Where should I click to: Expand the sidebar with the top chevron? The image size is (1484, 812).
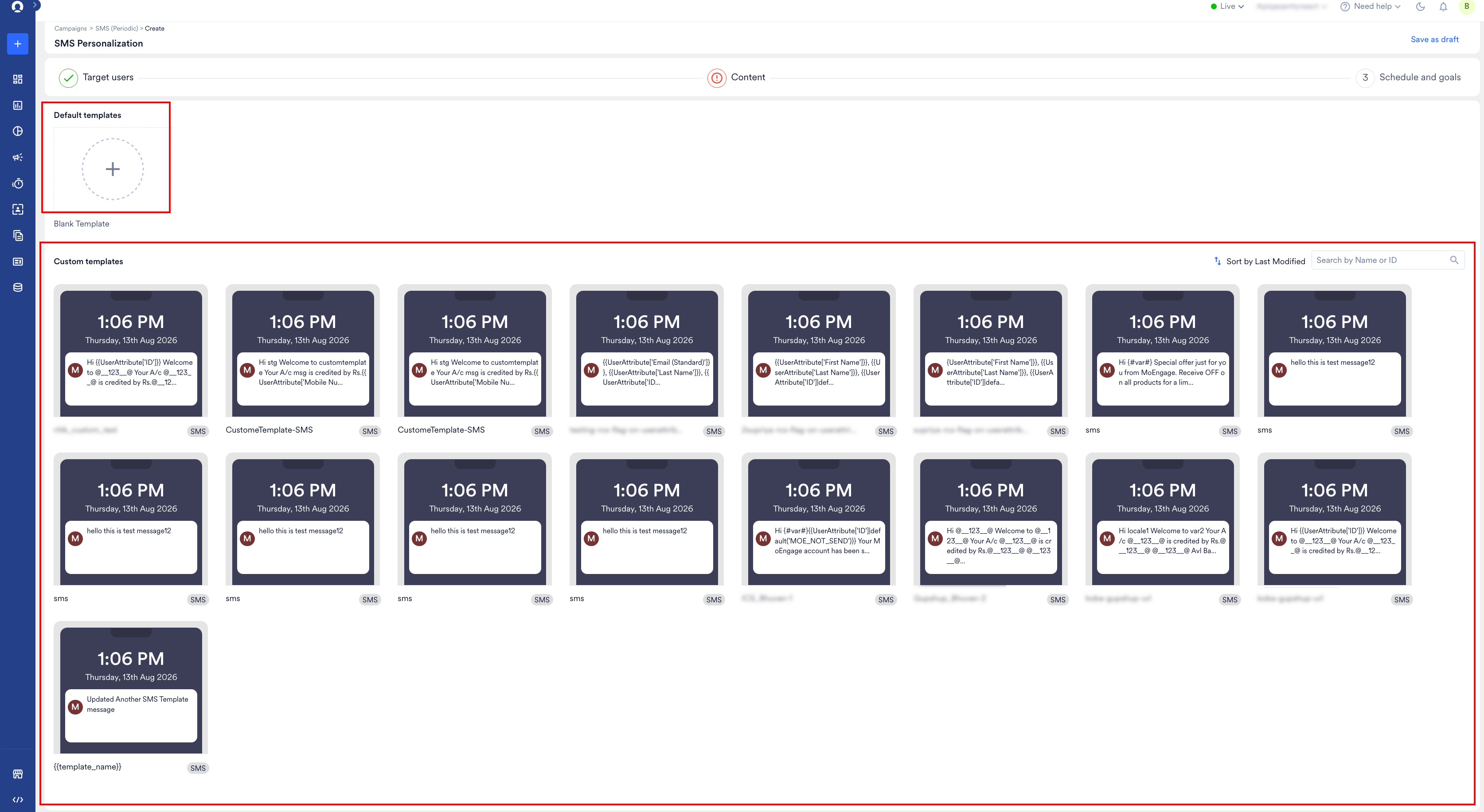click(36, 4)
